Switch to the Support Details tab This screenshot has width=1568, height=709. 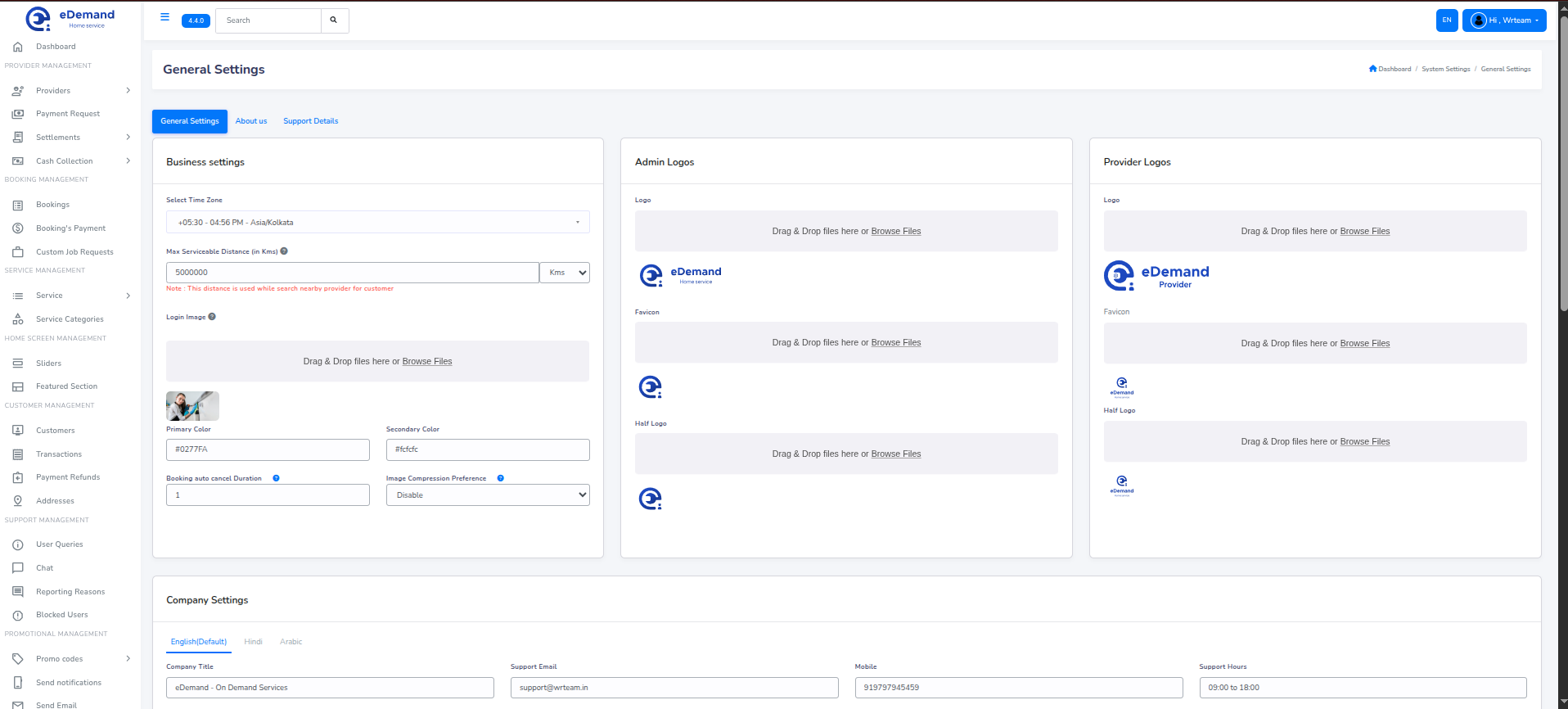point(310,121)
